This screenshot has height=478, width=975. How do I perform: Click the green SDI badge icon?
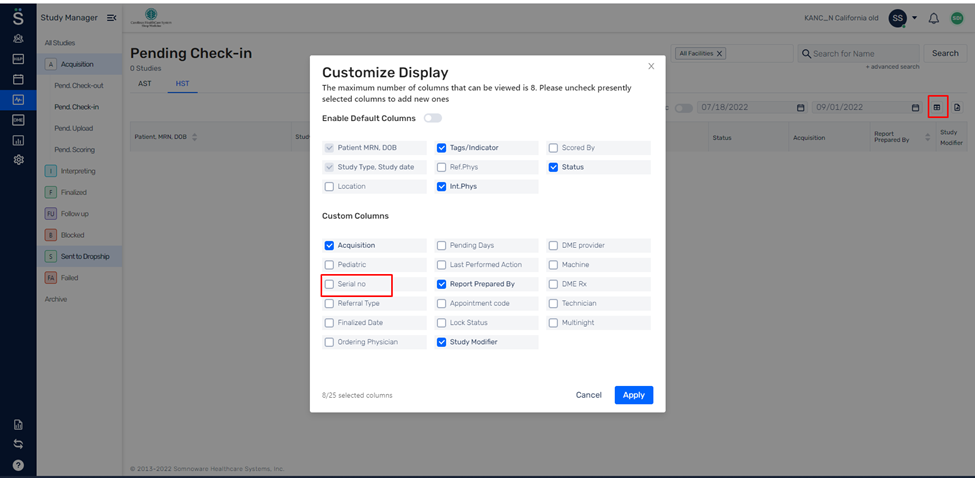(957, 19)
